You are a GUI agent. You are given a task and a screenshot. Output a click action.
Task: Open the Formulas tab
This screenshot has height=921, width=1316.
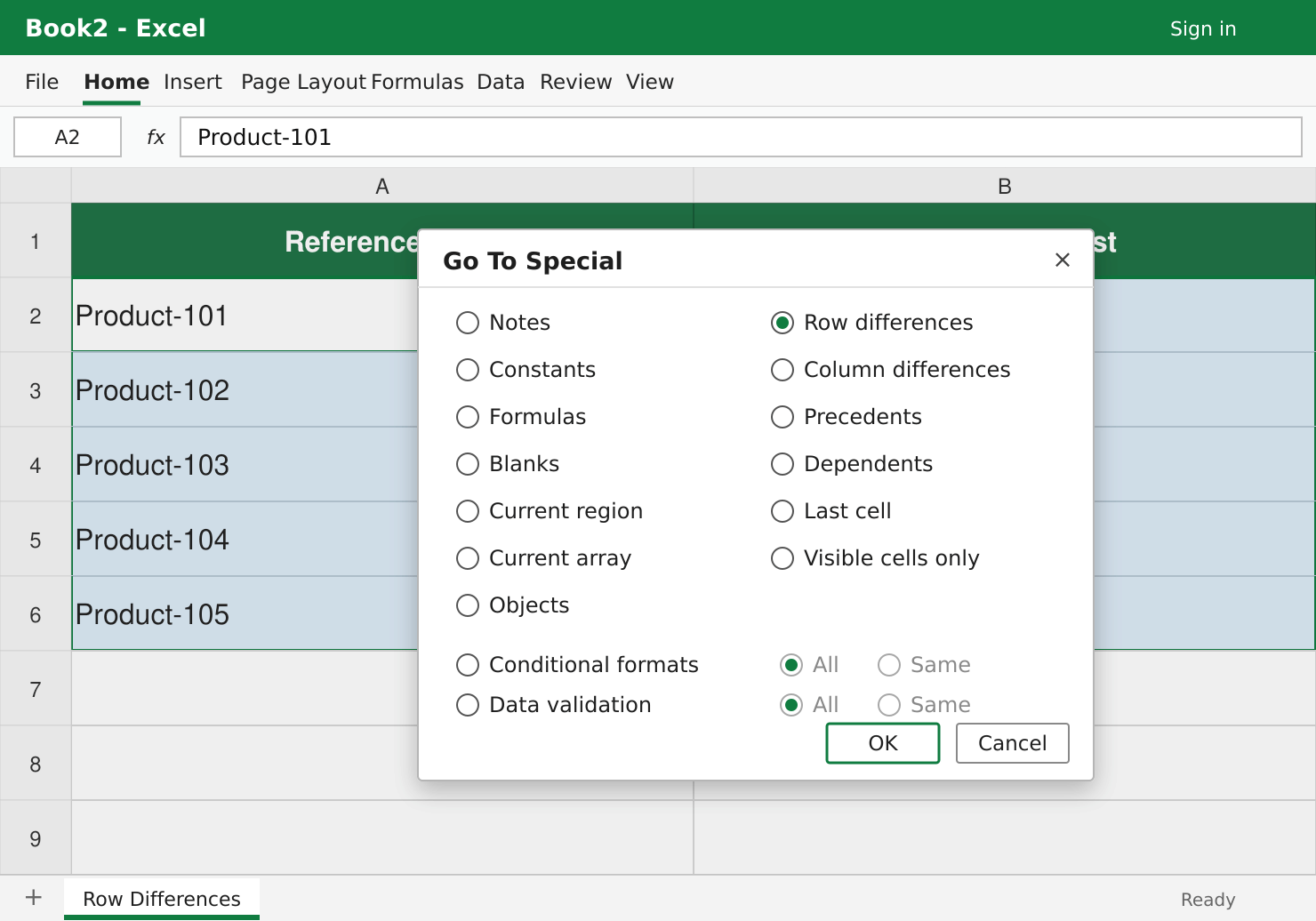(417, 82)
